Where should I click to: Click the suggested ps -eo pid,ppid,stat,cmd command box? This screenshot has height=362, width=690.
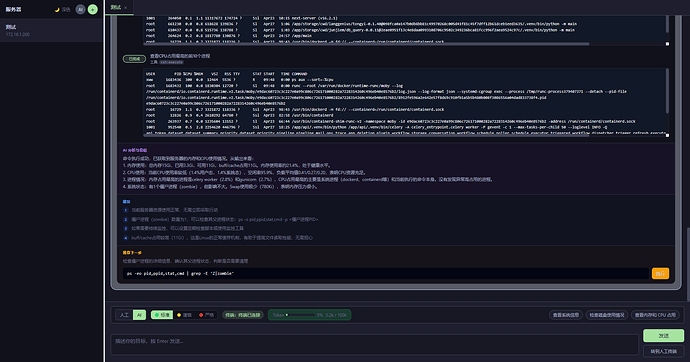point(385,274)
